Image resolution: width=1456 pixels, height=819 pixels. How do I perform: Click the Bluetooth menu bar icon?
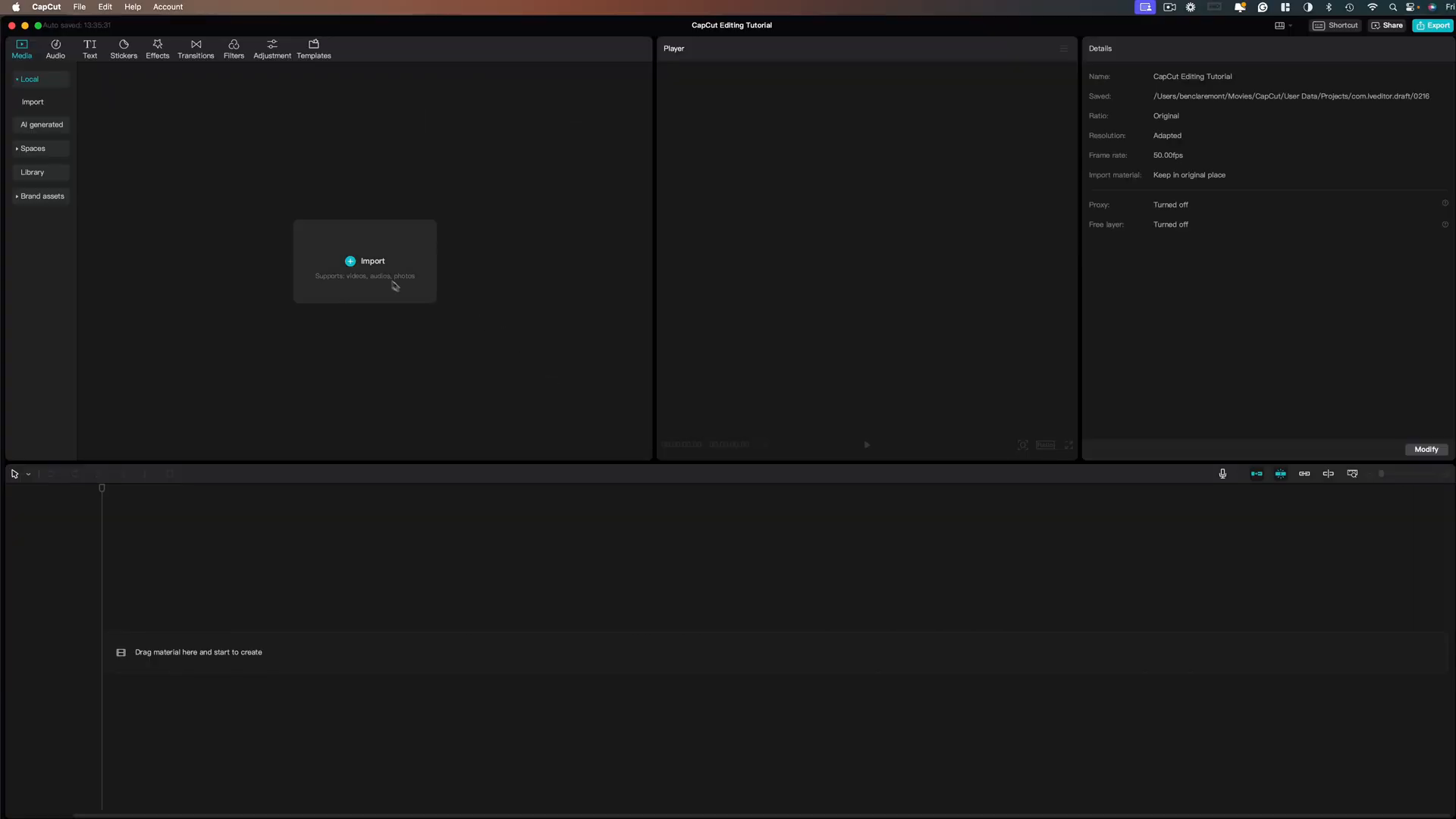(x=1329, y=7)
